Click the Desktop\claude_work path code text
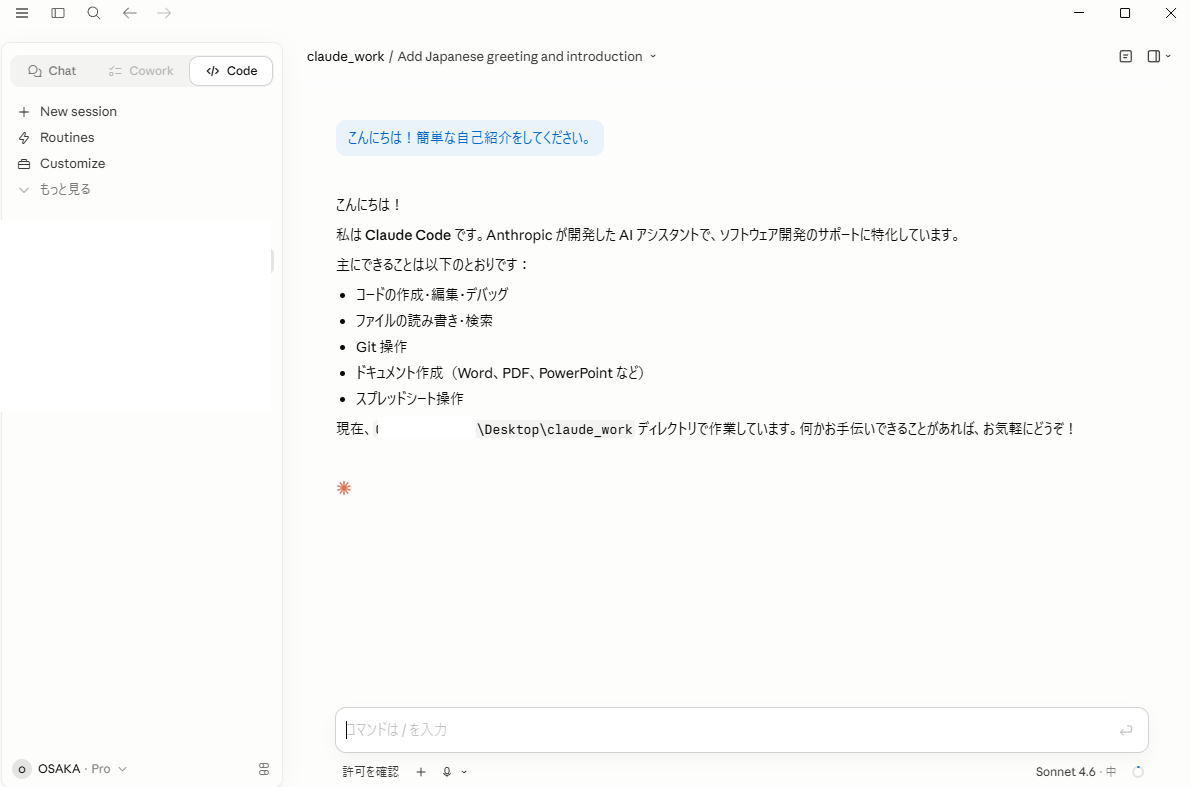The image size is (1191, 787). point(554,429)
